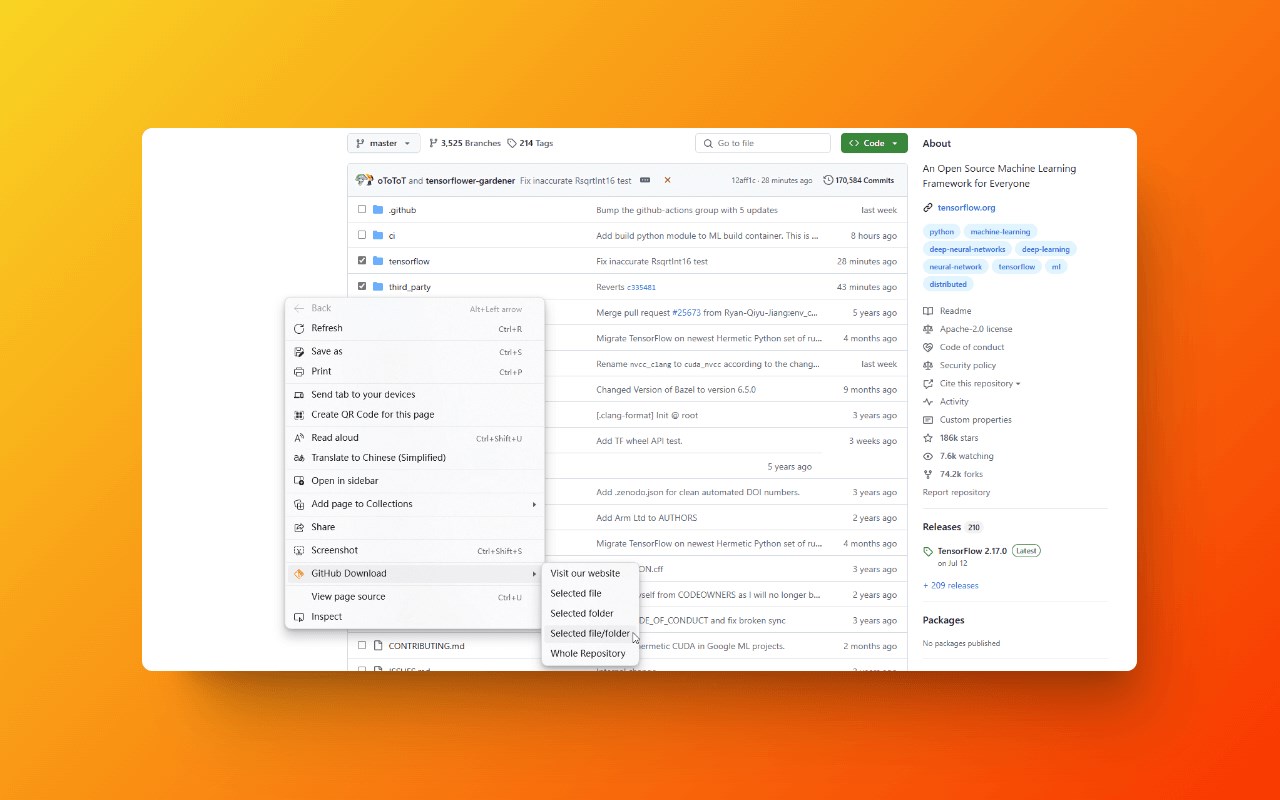
Task: Open the #25673 pull request link
Action: [686, 313]
